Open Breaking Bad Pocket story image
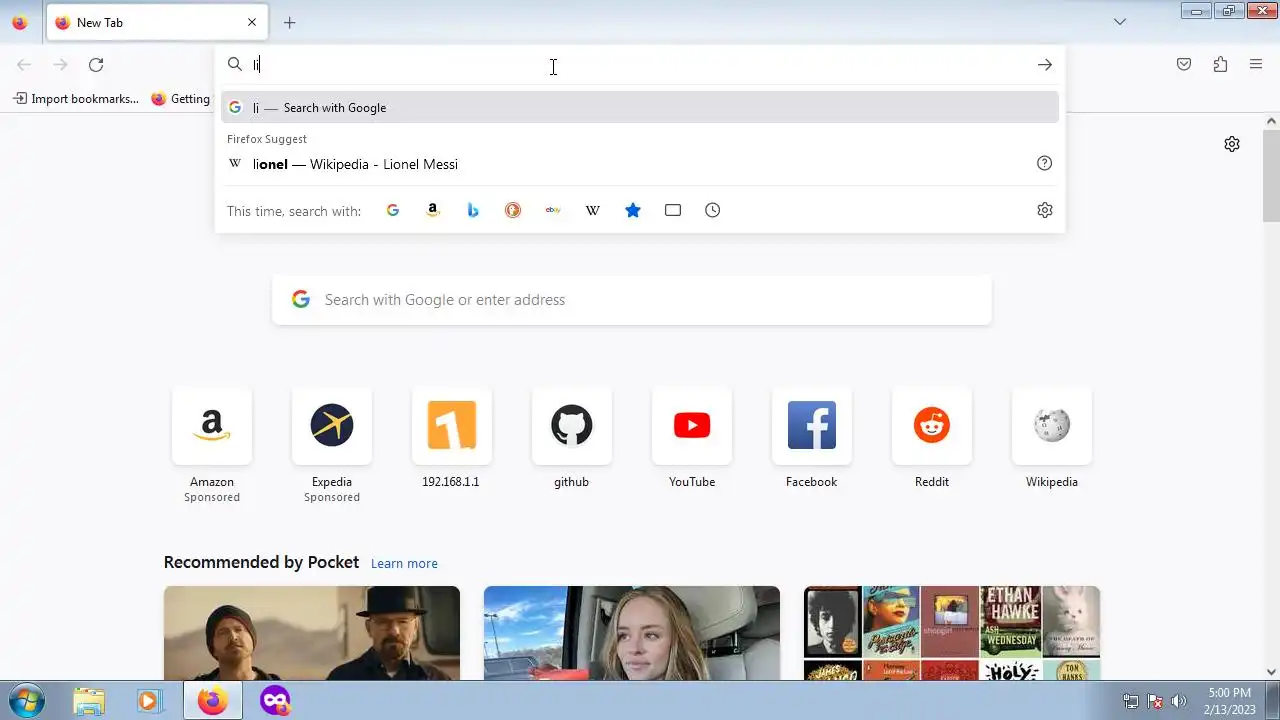This screenshot has height=720, width=1280. point(312,633)
